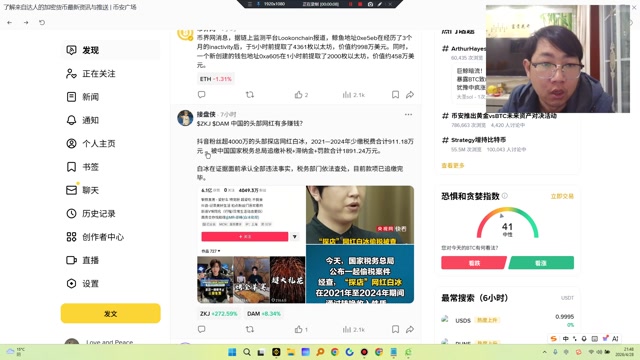
Task: Open 直播 live streaming page
Action: 110,260
